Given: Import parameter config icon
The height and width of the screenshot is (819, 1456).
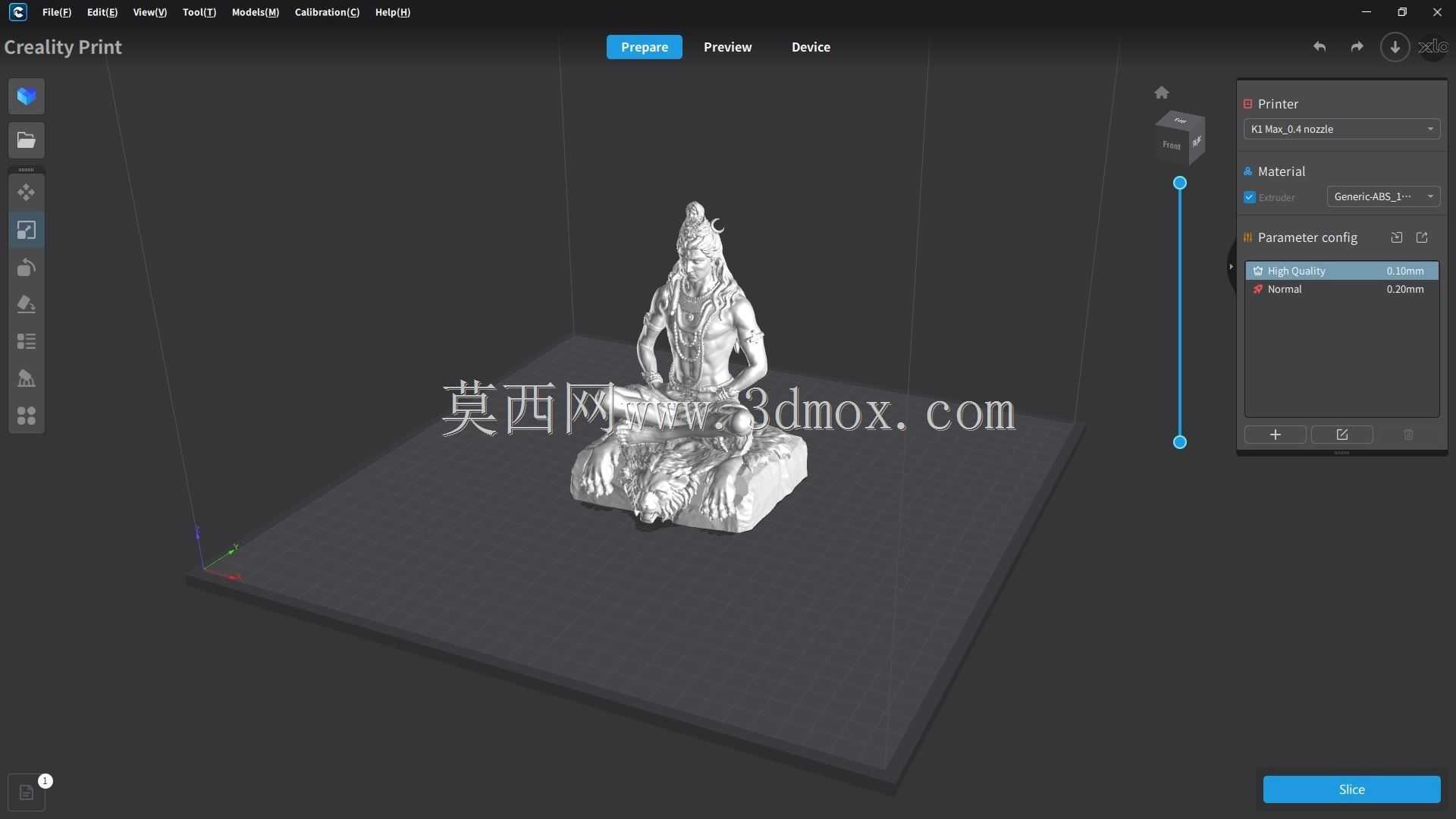Looking at the screenshot, I should click(x=1397, y=237).
